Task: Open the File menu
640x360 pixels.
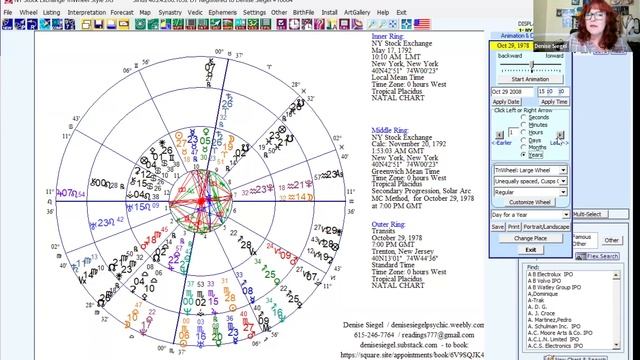Action: tap(8, 13)
